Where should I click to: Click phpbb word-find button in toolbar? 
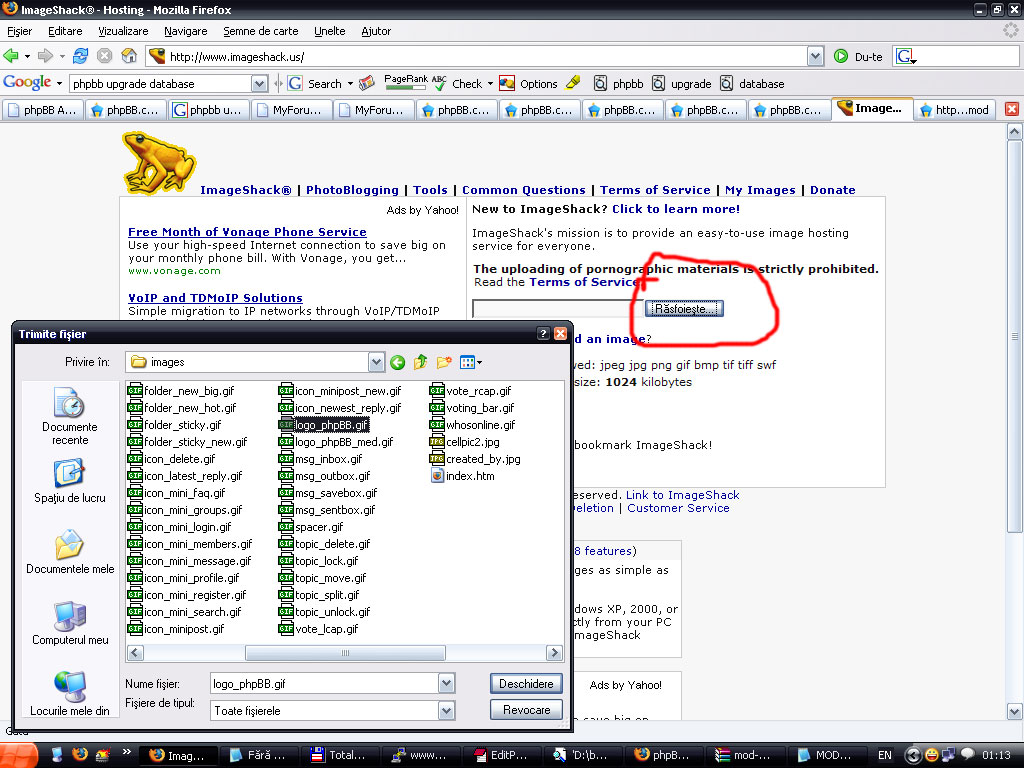(x=618, y=84)
